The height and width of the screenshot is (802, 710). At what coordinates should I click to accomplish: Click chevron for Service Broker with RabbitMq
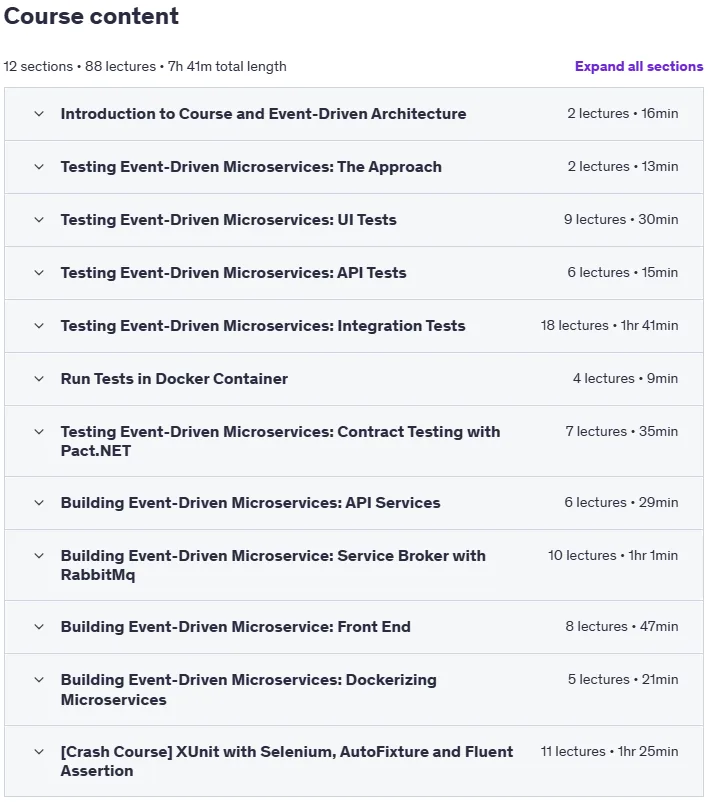pyautogui.click(x=39, y=556)
